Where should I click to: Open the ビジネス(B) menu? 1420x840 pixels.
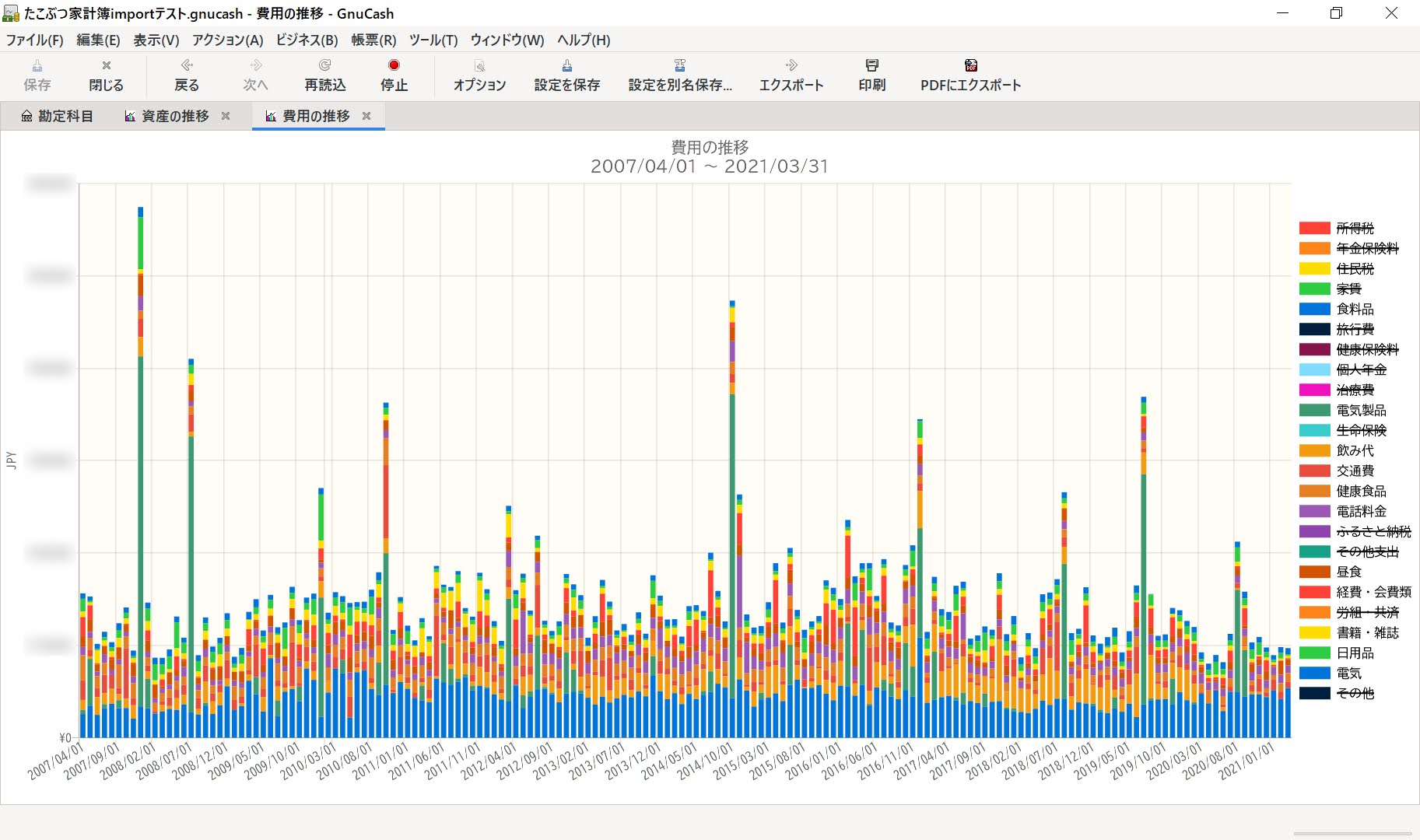(307, 40)
